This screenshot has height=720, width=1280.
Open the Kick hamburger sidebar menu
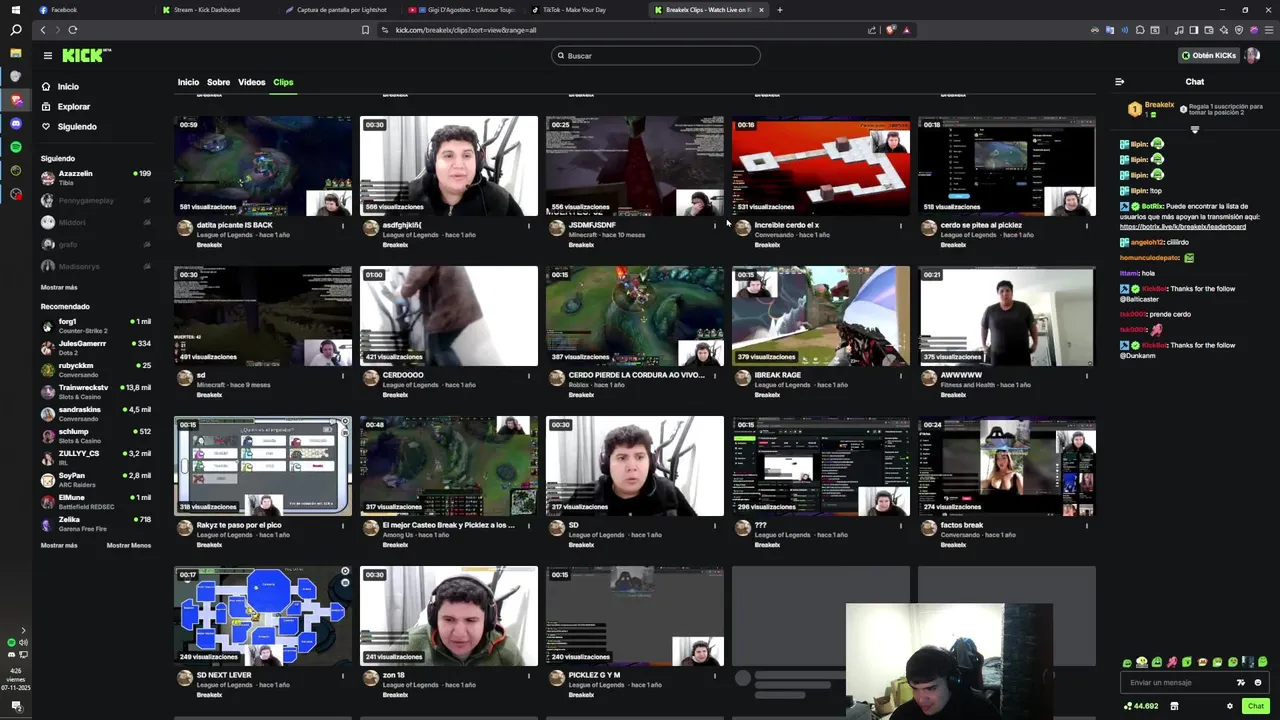pos(47,56)
